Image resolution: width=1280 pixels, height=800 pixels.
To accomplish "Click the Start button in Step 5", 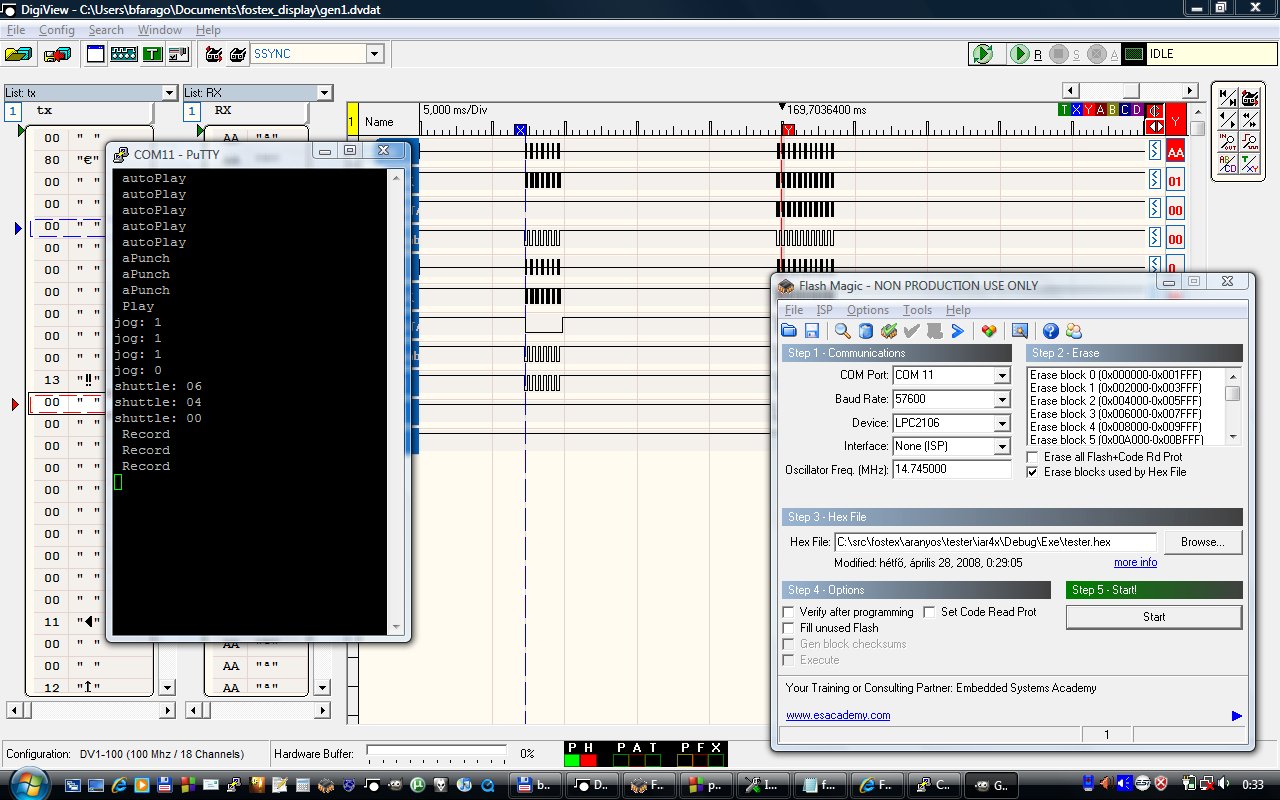I will (x=1154, y=617).
